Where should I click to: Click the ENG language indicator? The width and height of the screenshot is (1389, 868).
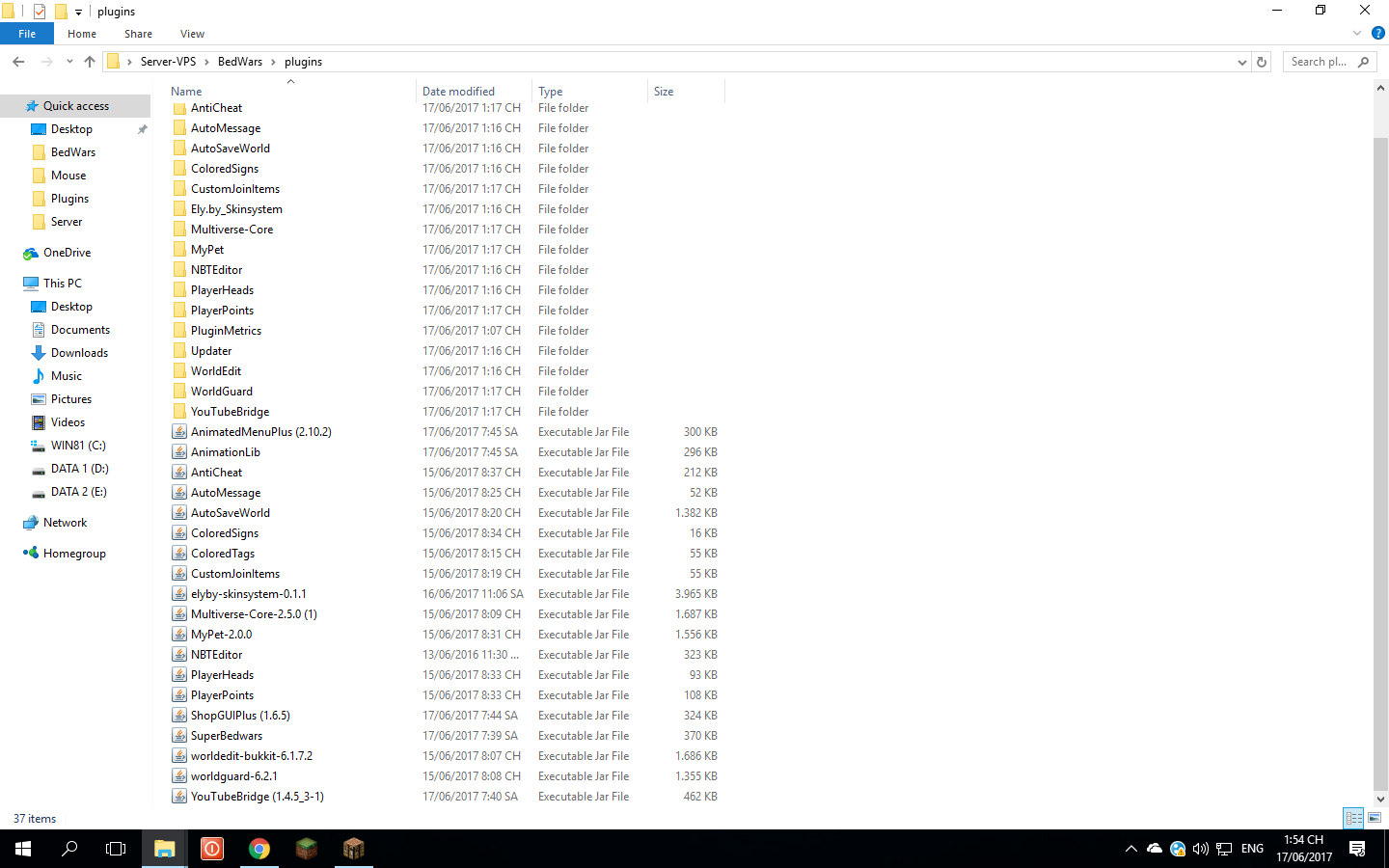[x=1252, y=849]
